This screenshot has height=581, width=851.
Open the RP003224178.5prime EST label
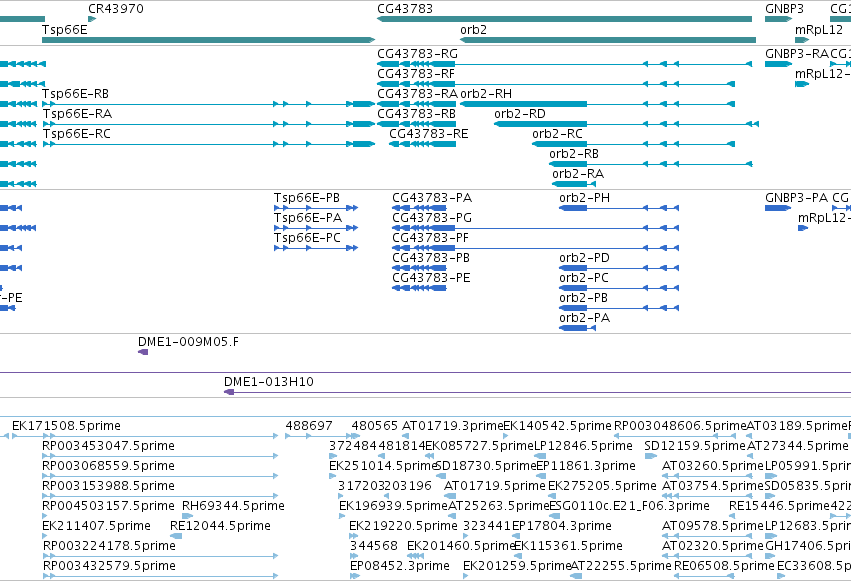point(109,546)
